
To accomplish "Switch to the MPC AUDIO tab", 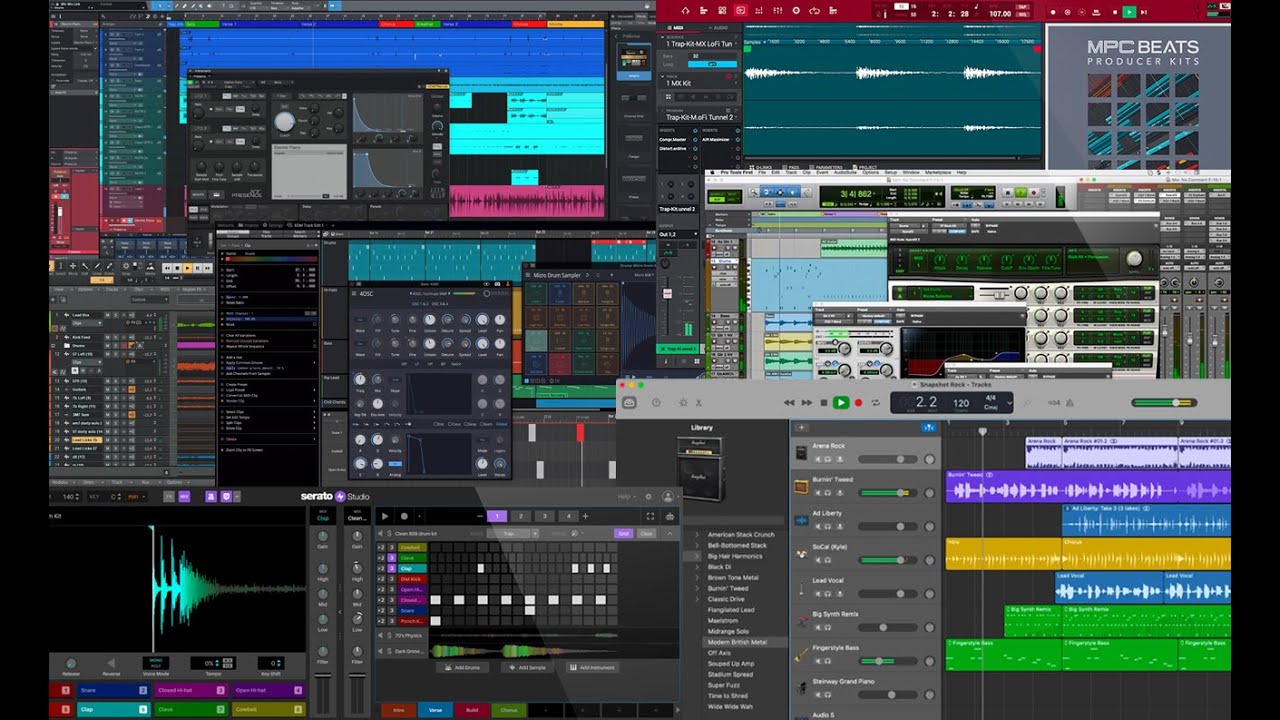I will (x=719, y=29).
